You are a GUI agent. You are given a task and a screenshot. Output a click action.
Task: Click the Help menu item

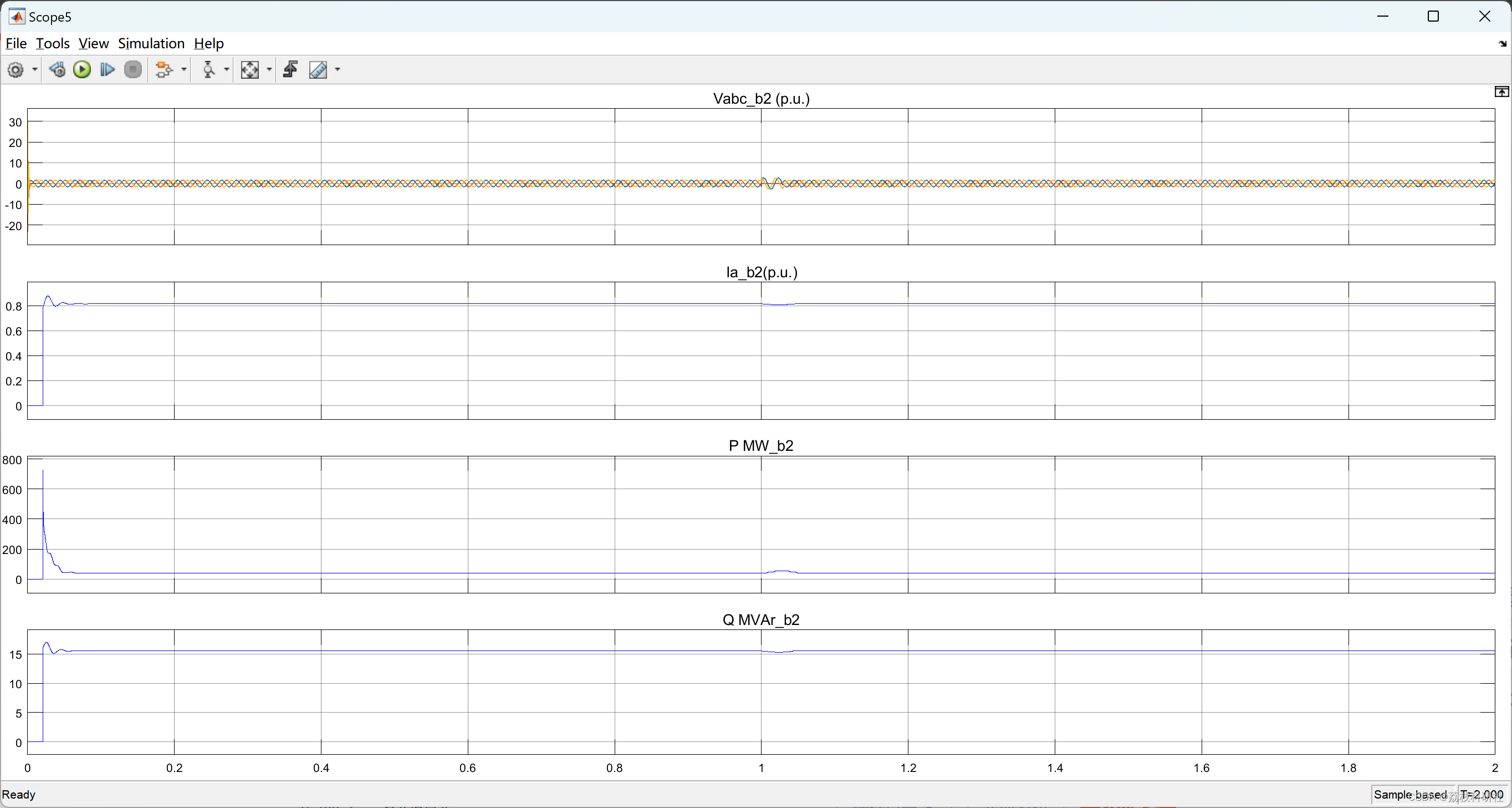[208, 43]
